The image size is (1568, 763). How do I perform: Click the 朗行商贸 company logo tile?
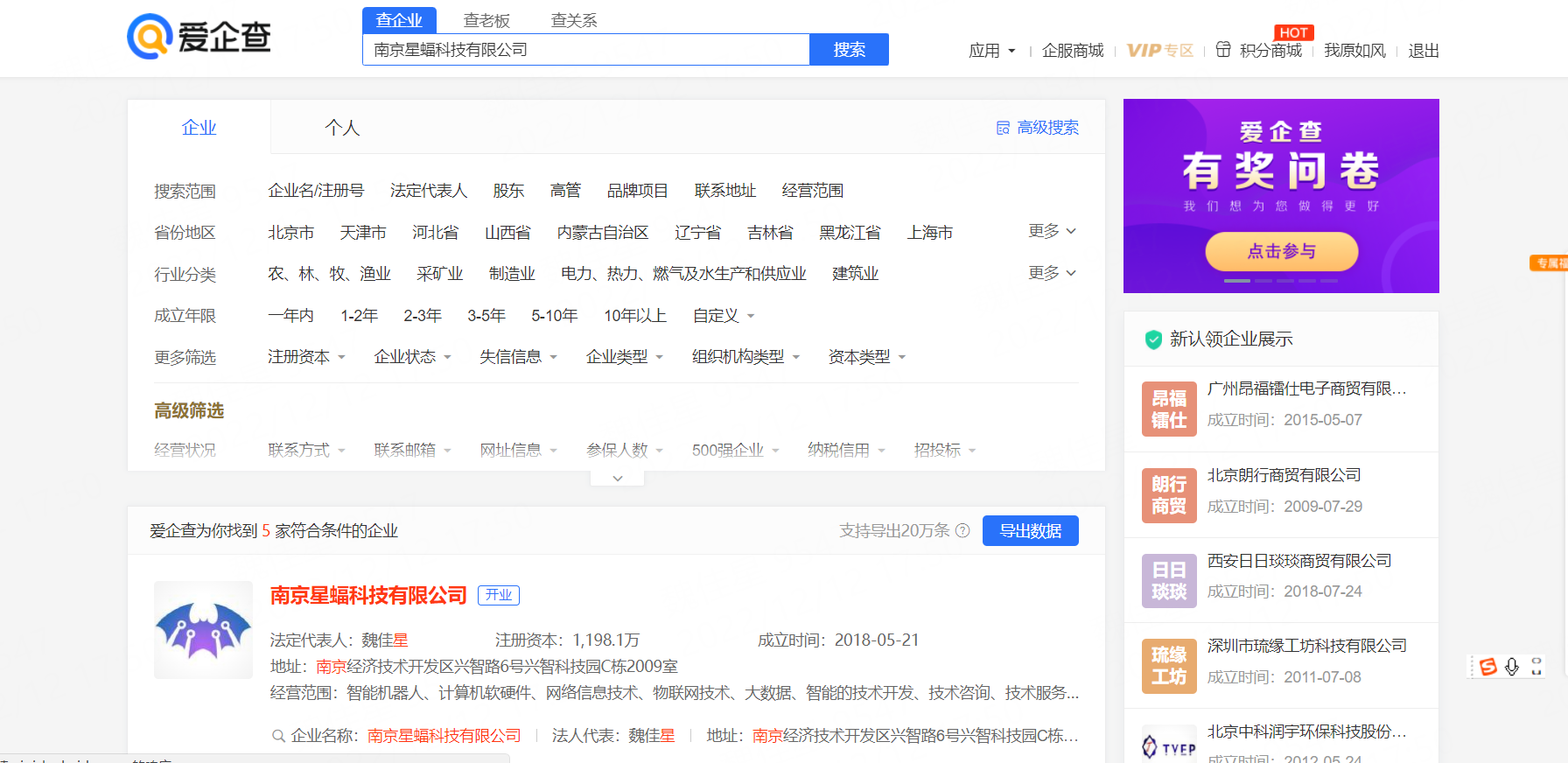pyautogui.click(x=1169, y=495)
